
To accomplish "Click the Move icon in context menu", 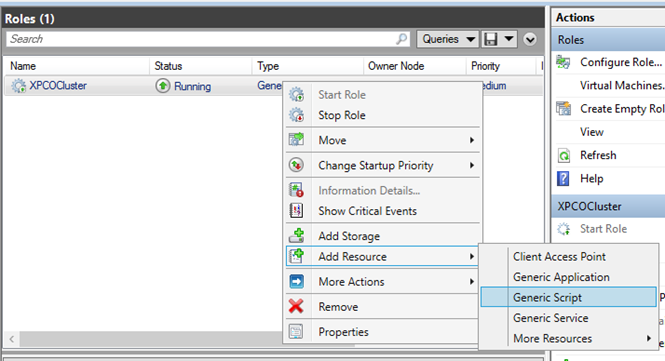I will pos(296,140).
